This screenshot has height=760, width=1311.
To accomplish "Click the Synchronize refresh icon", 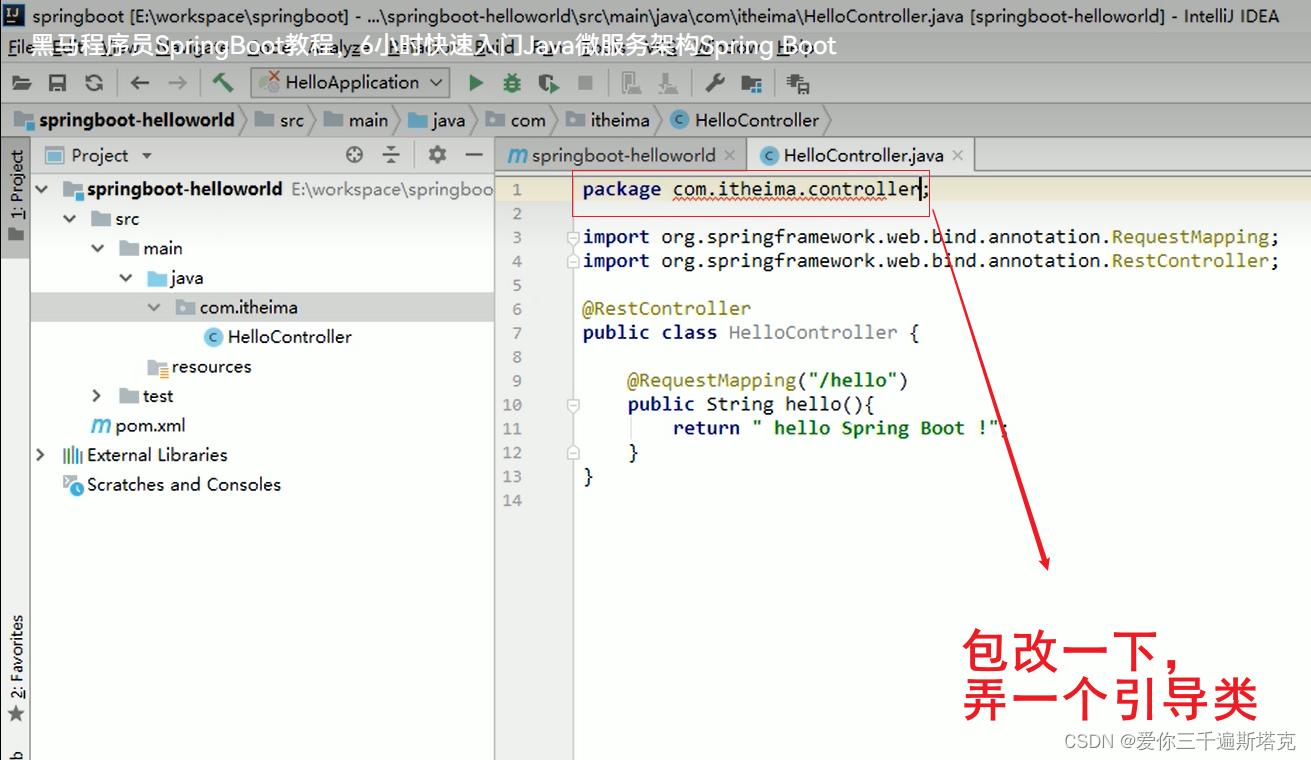I will click(x=93, y=83).
